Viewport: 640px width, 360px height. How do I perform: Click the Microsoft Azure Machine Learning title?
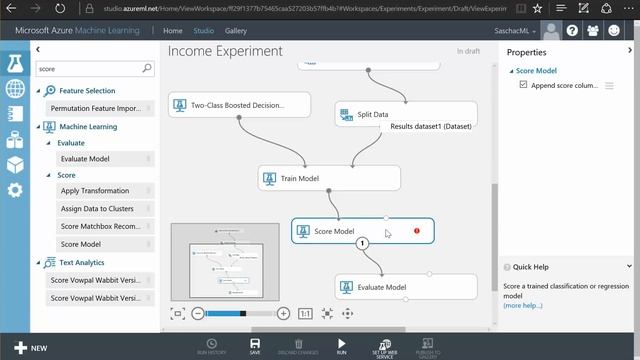click(x=77, y=30)
